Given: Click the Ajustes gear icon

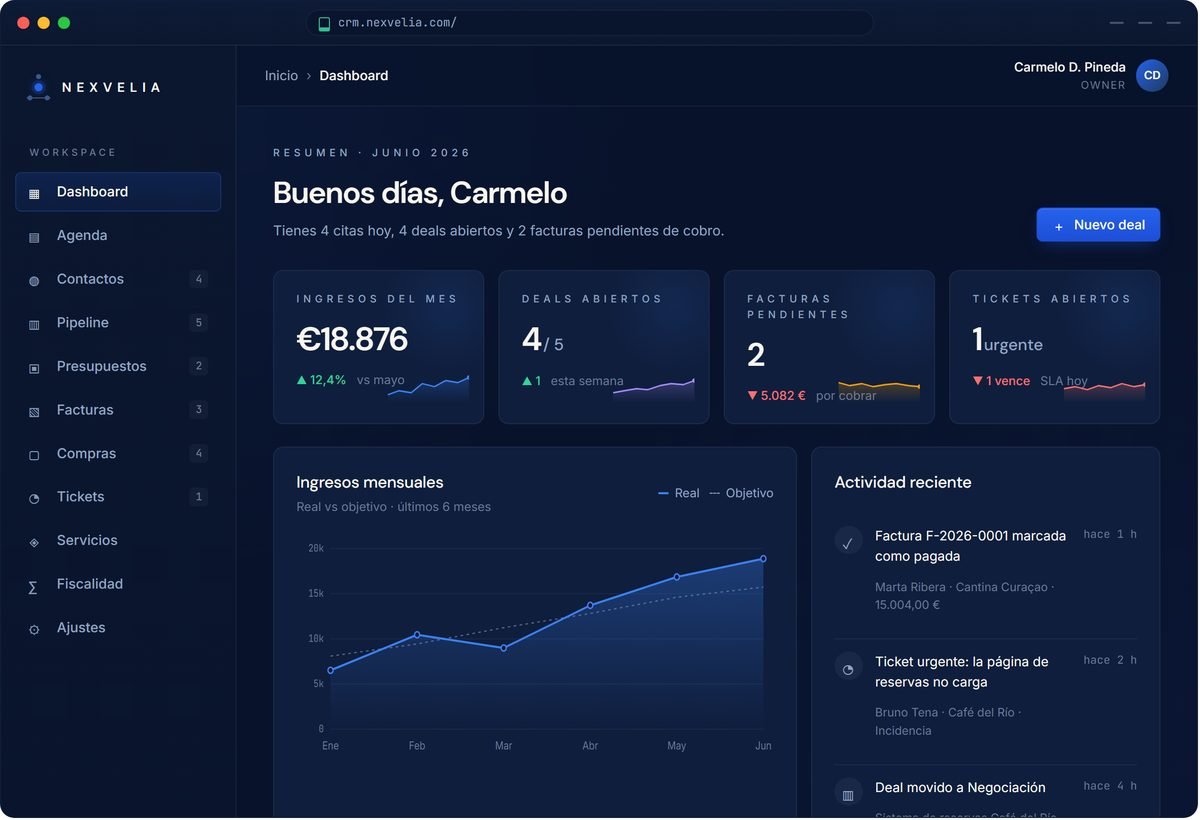Looking at the screenshot, I should [34, 629].
